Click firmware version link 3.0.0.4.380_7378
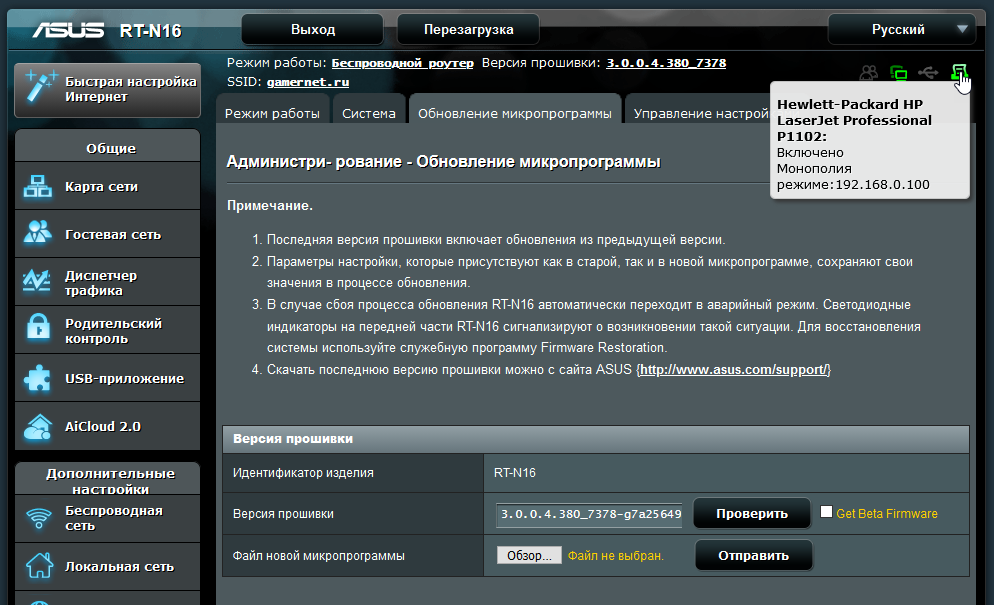The image size is (994, 605). (666, 63)
